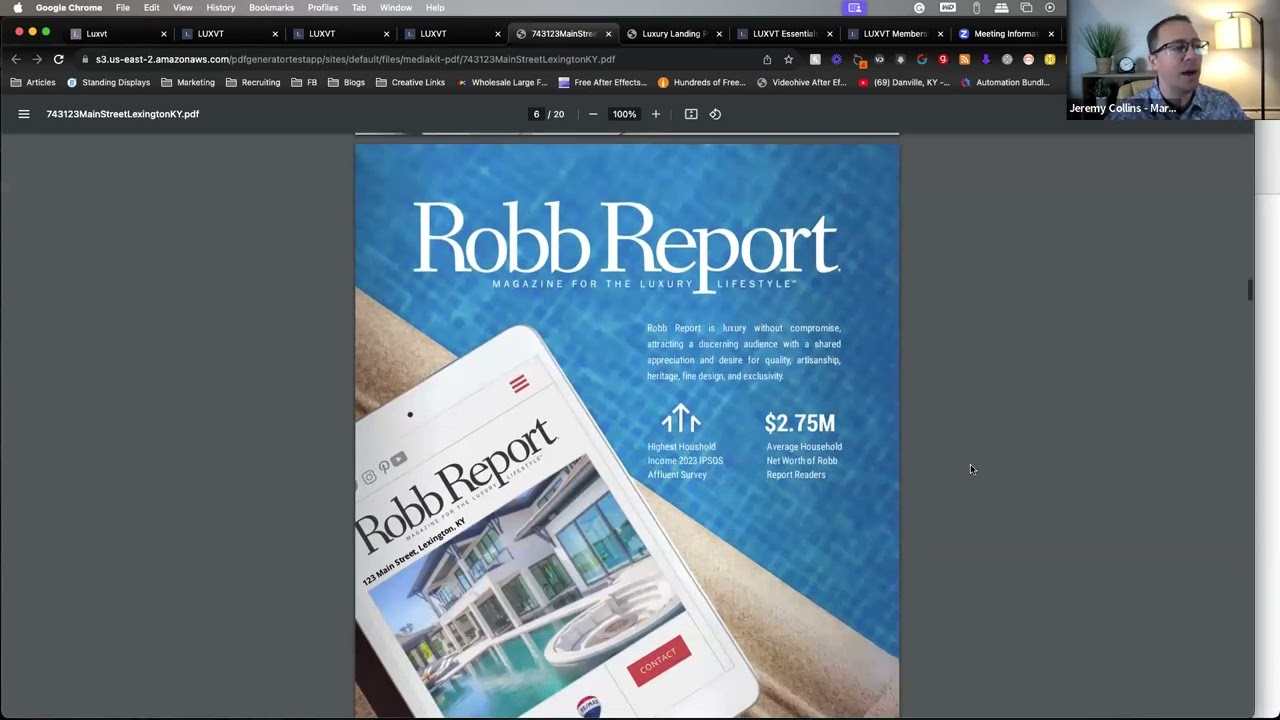
Task: Switch to the Luxury Landing tab
Action: (673, 34)
